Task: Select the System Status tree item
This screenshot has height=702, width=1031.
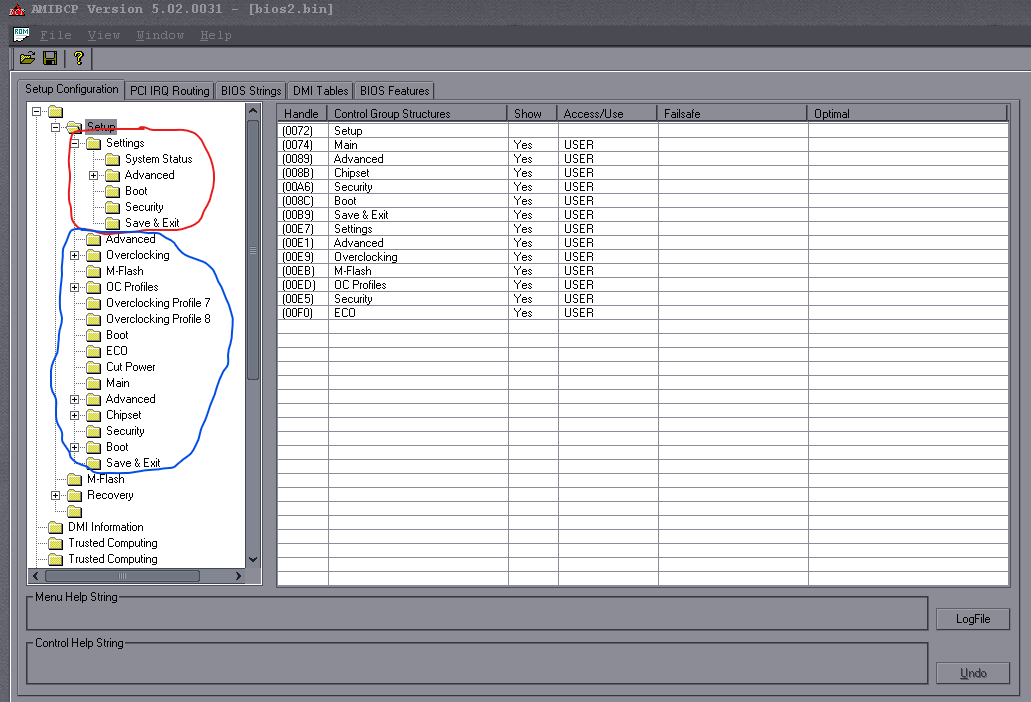Action: pos(158,159)
